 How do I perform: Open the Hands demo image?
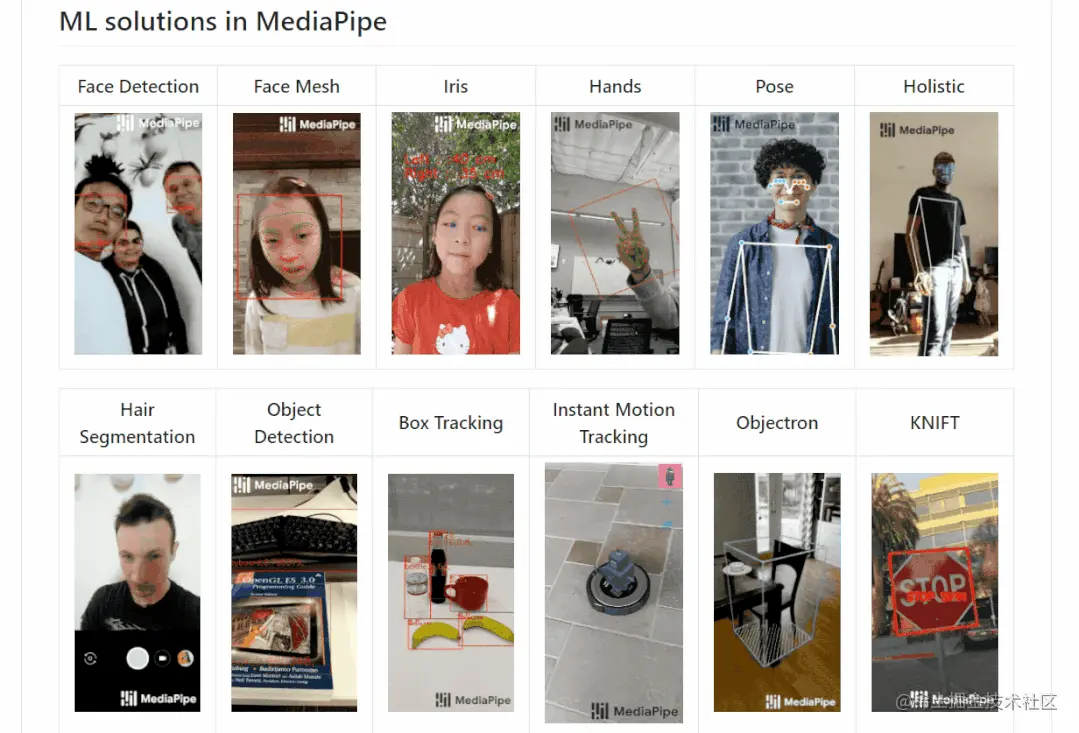click(615, 233)
